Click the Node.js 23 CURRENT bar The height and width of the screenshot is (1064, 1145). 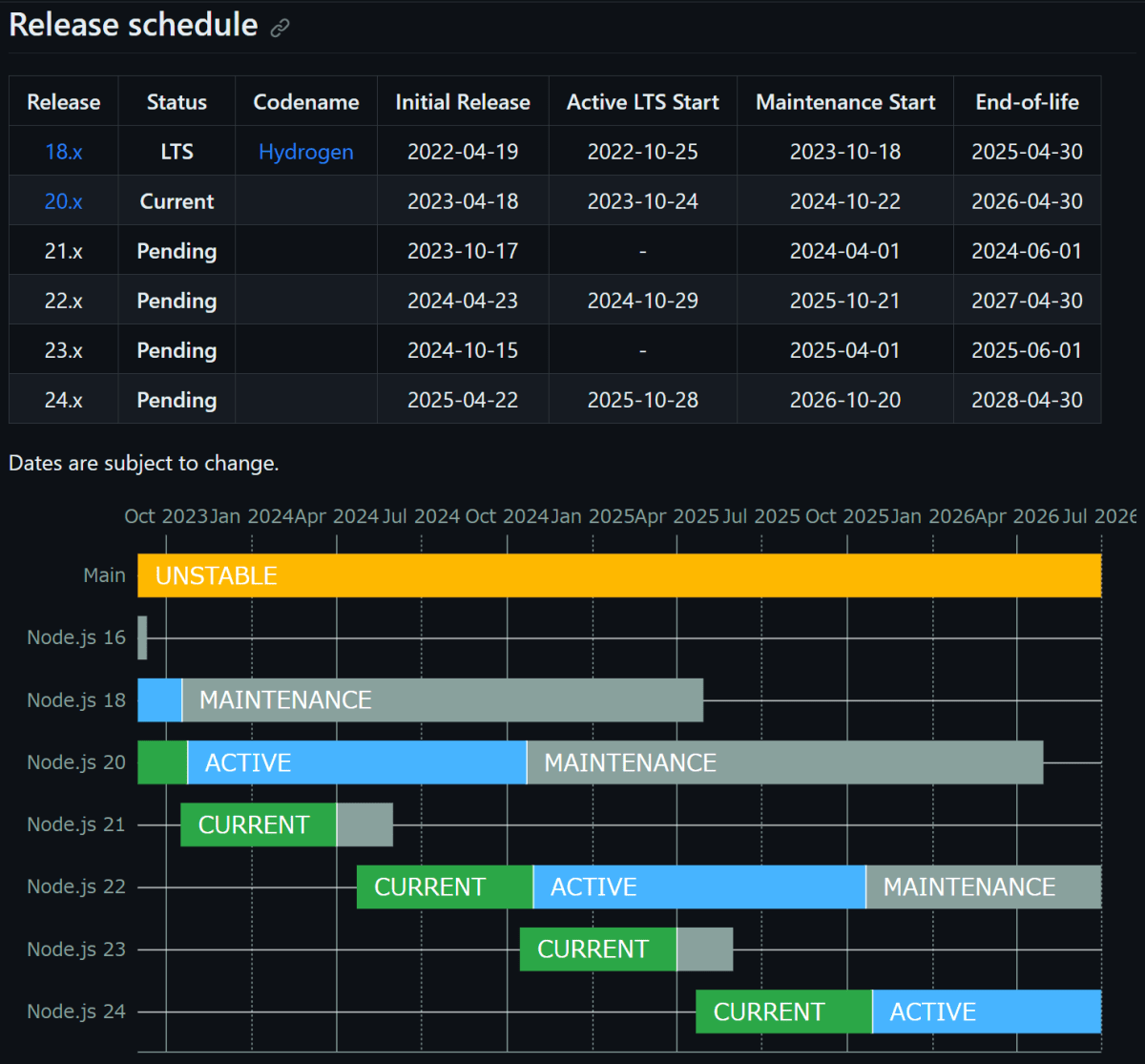(x=598, y=949)
